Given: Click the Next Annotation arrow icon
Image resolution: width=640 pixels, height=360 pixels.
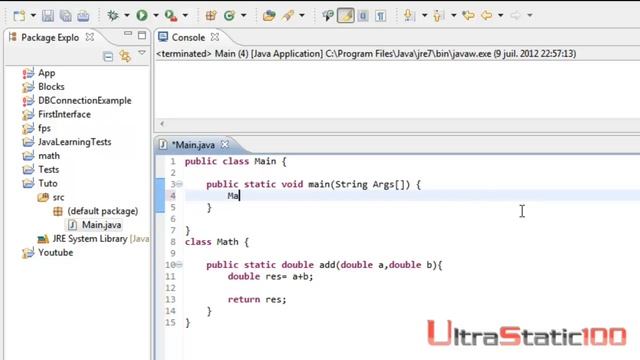Looking at the screenshot, I should 409,16.
